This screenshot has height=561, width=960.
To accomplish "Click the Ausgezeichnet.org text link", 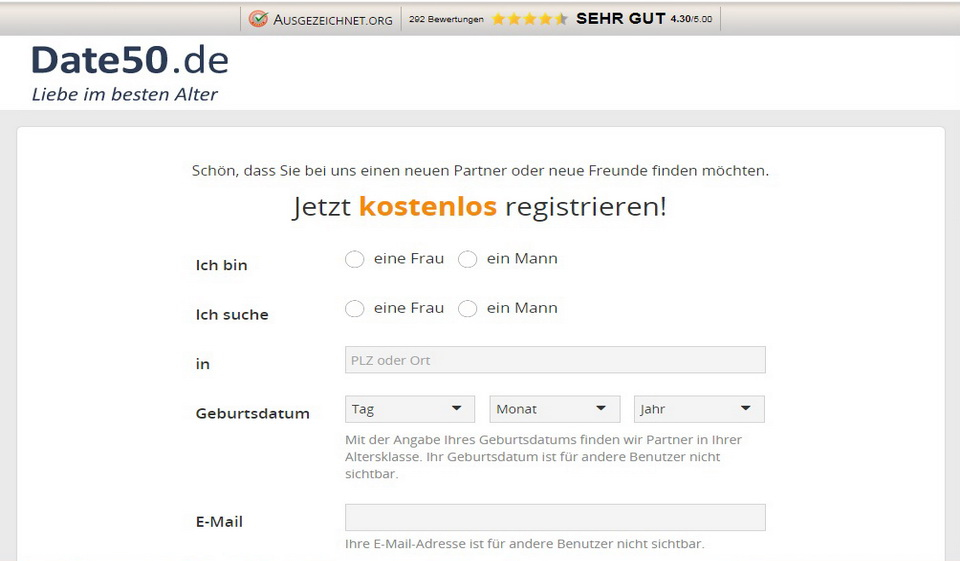I will 333,19.
